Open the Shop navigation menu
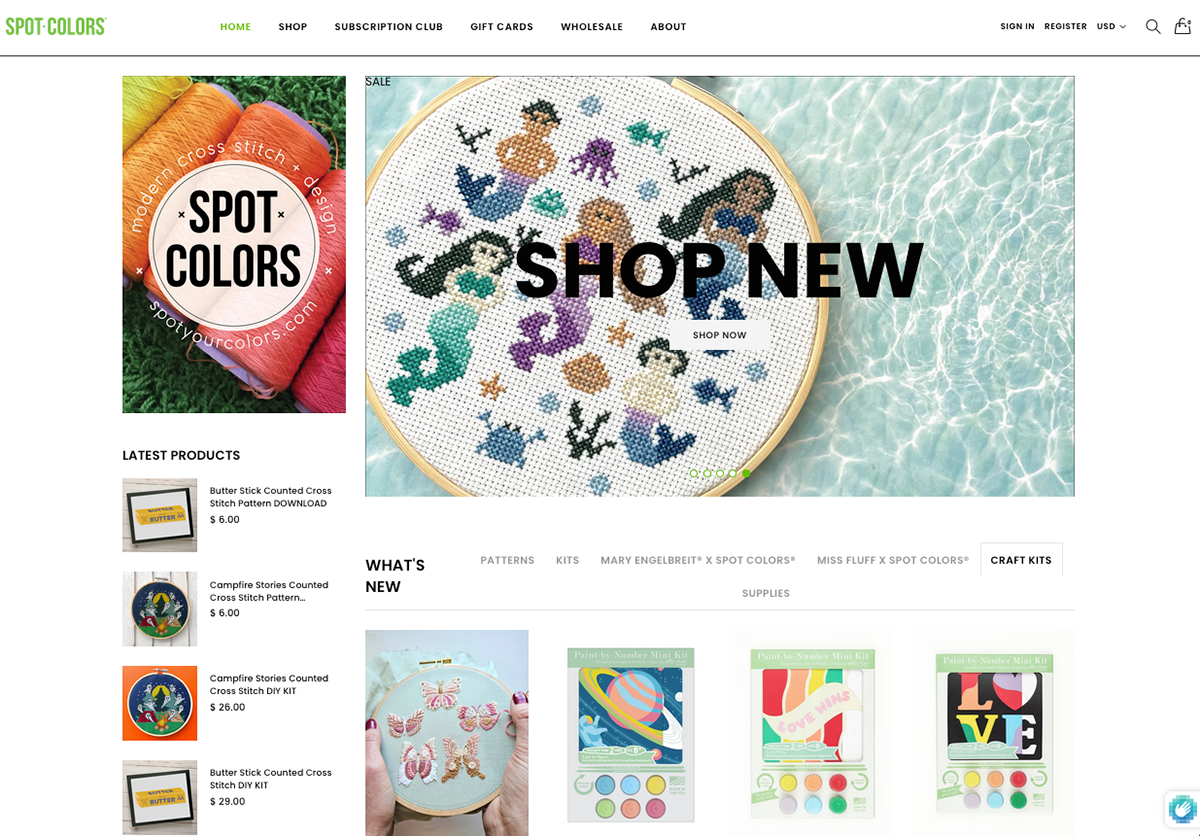 point(293,27)
